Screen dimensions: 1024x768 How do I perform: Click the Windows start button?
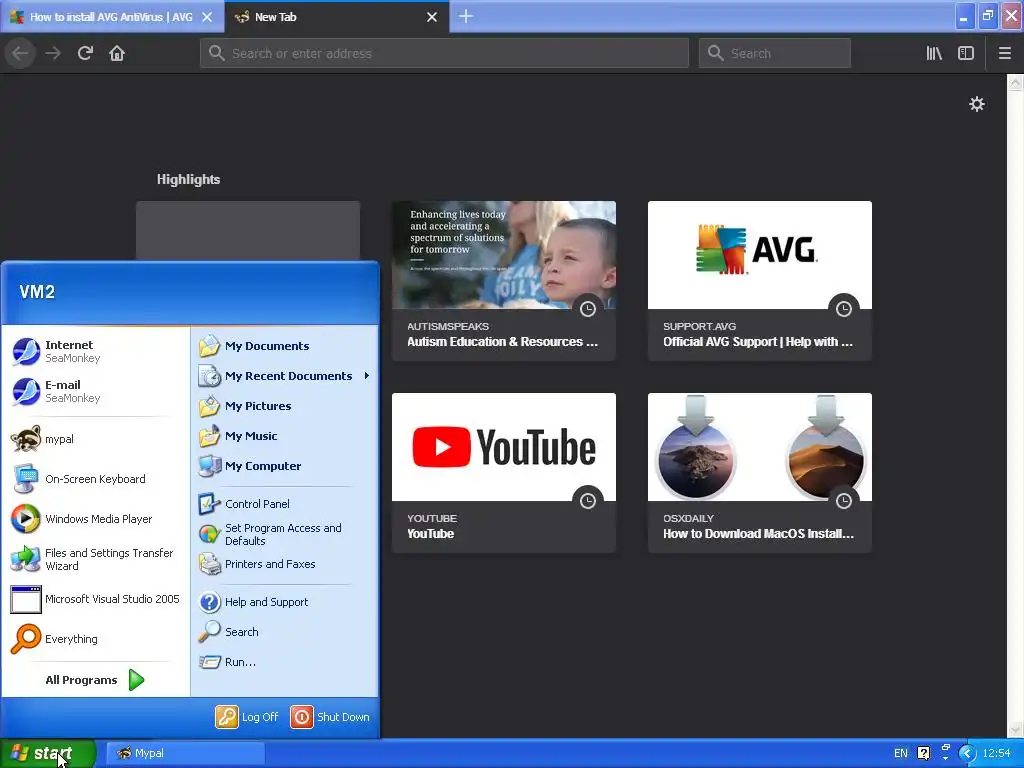click(48, 753)
